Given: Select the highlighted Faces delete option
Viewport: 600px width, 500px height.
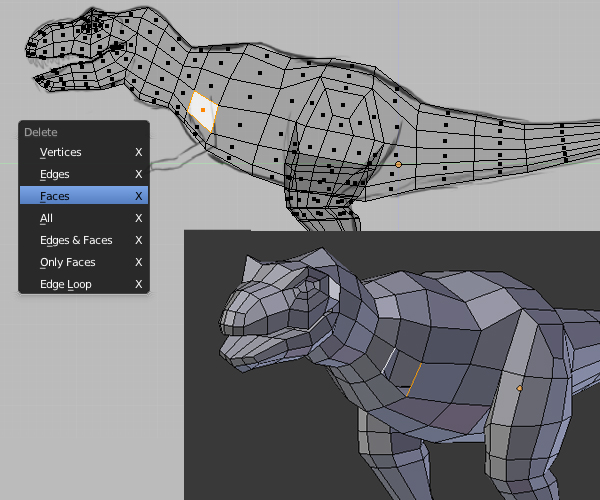Looking at the screenshot, I should click(x=84, y=196).
